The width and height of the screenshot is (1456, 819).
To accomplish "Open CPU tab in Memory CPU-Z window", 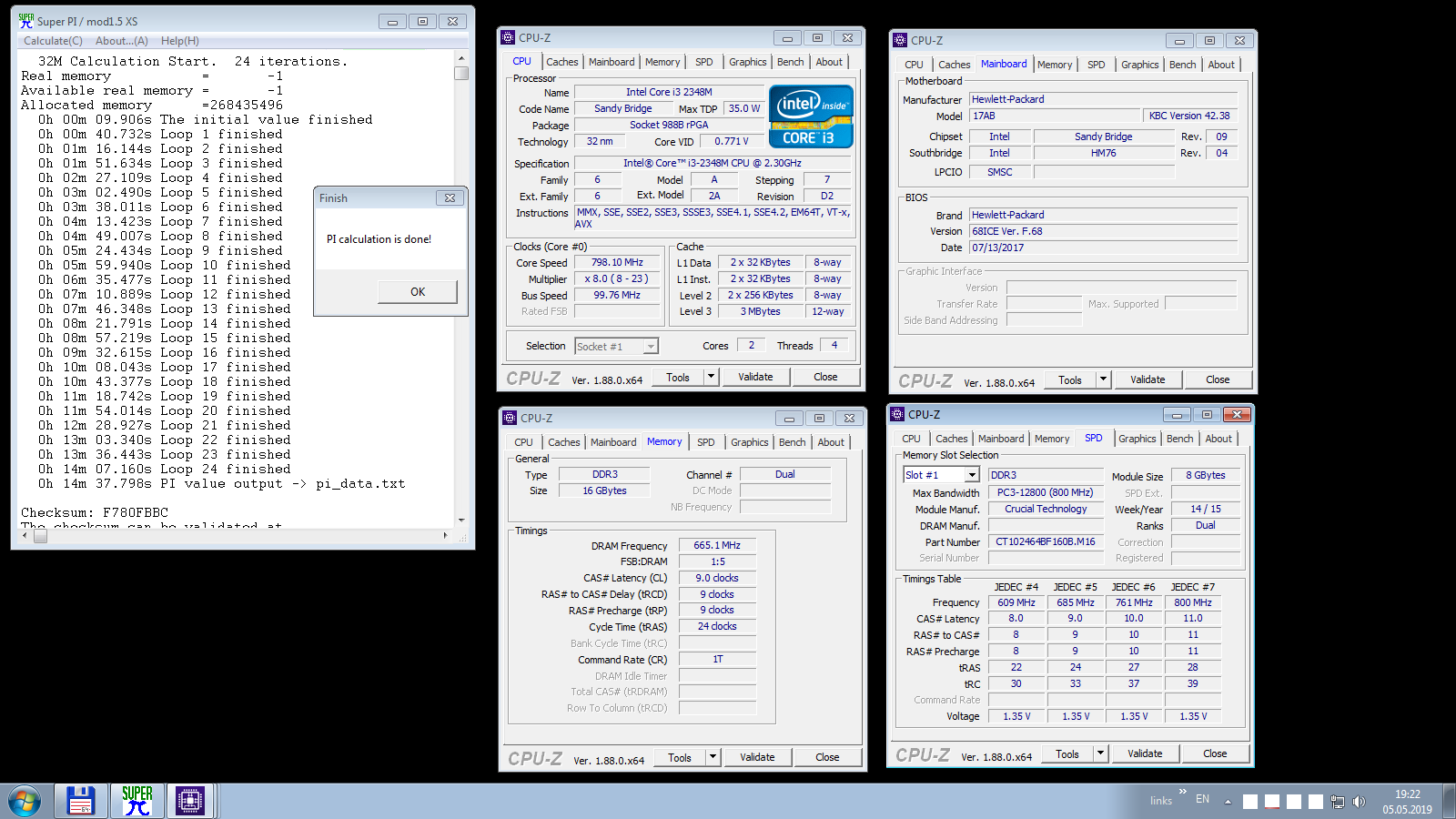I will pyautogui.click(x=524, y=442).
